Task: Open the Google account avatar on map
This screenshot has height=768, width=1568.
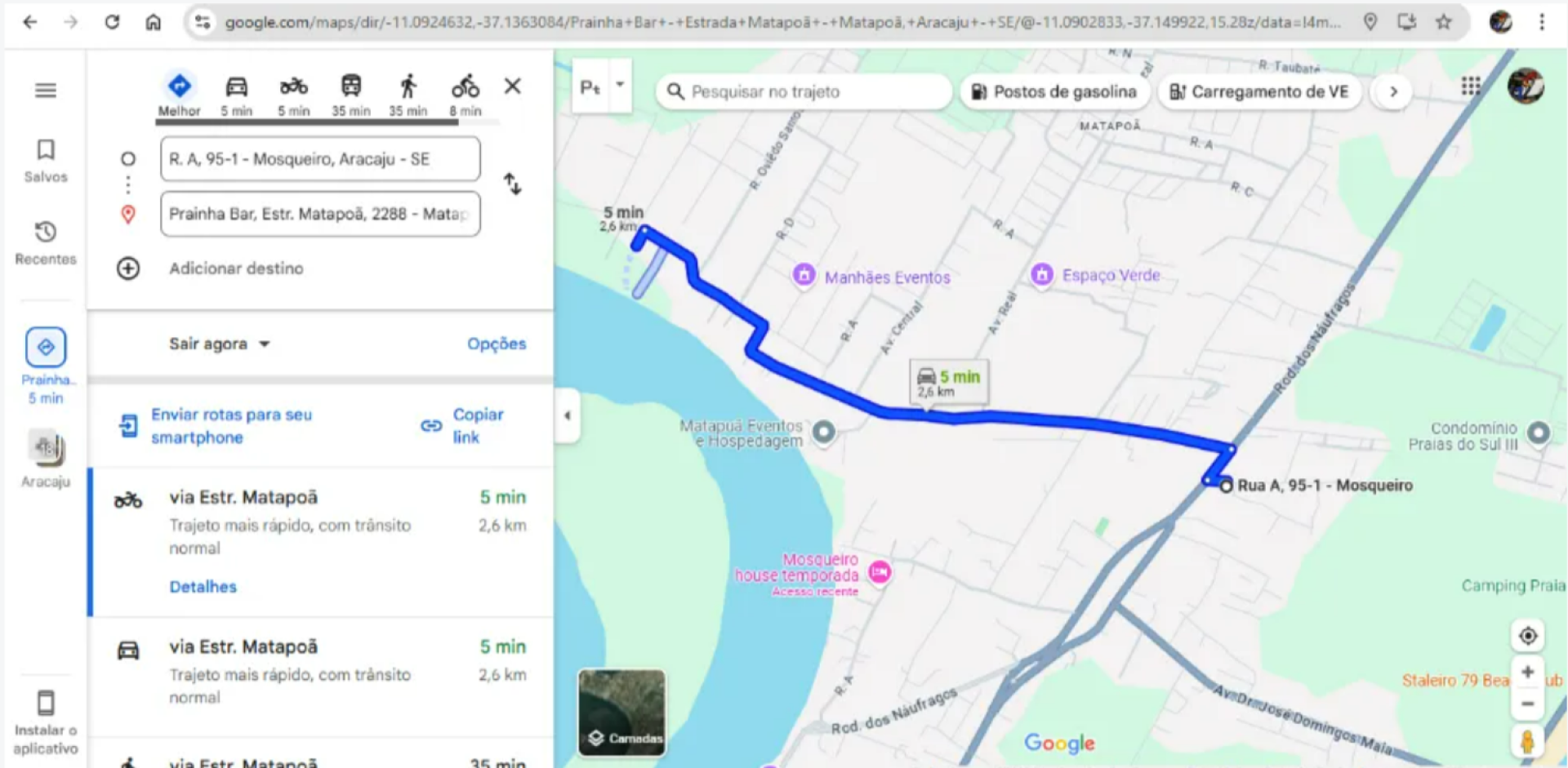Action: coord(1526,86)
